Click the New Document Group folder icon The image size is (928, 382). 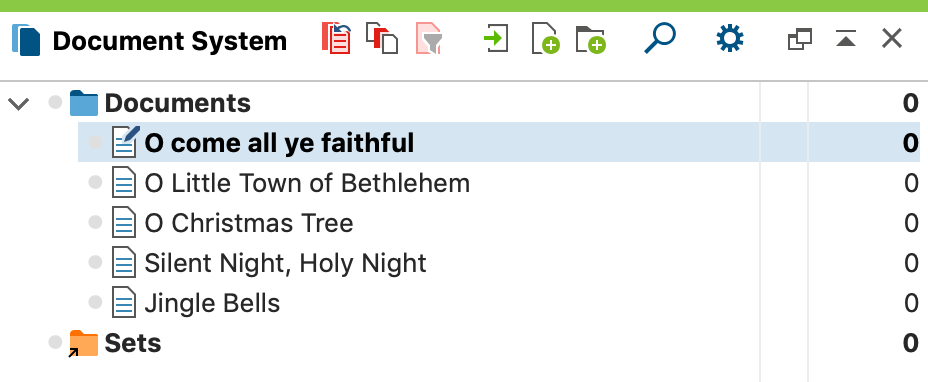pos(591,40)
